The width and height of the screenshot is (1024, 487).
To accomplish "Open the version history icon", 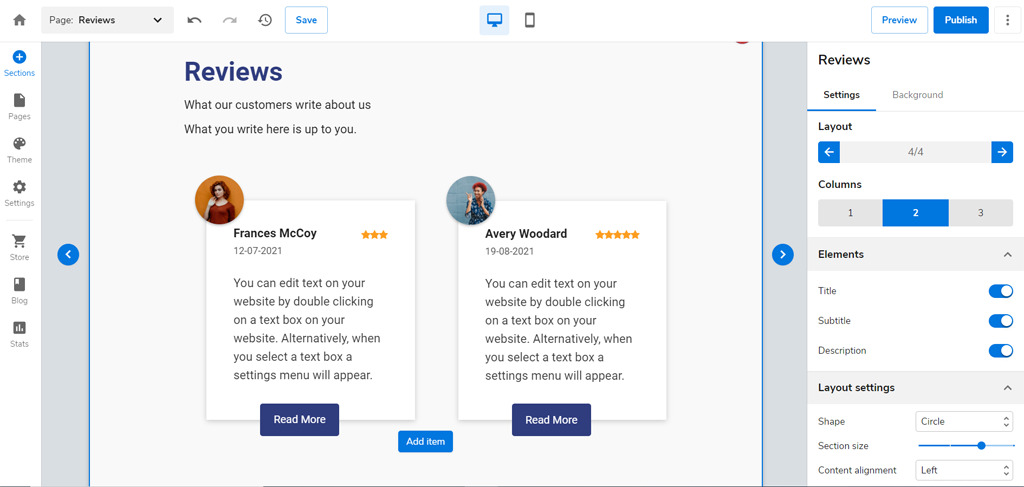I will click(264, 20).
